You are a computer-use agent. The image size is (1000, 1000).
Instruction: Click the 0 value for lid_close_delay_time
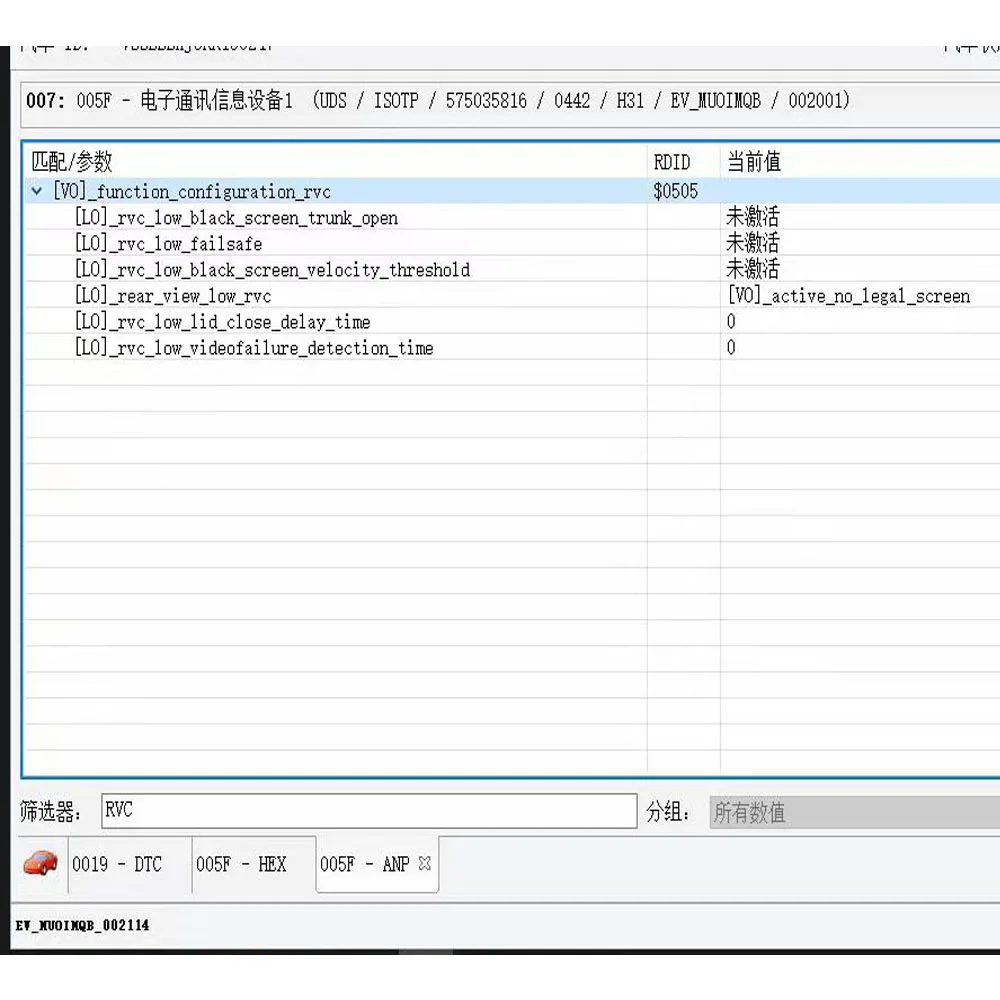click(731, 321)
